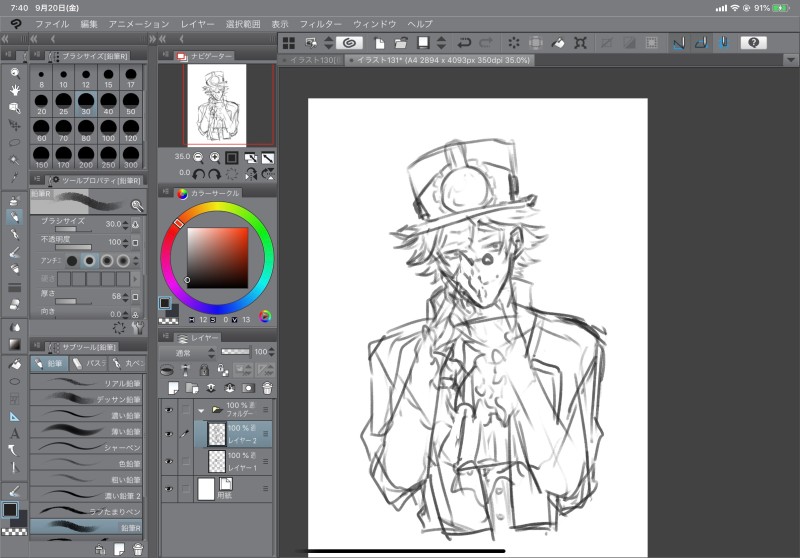The width and height of the screenshot is (800, 558).
Task: Create new layer folder icon
Action: 192,388
